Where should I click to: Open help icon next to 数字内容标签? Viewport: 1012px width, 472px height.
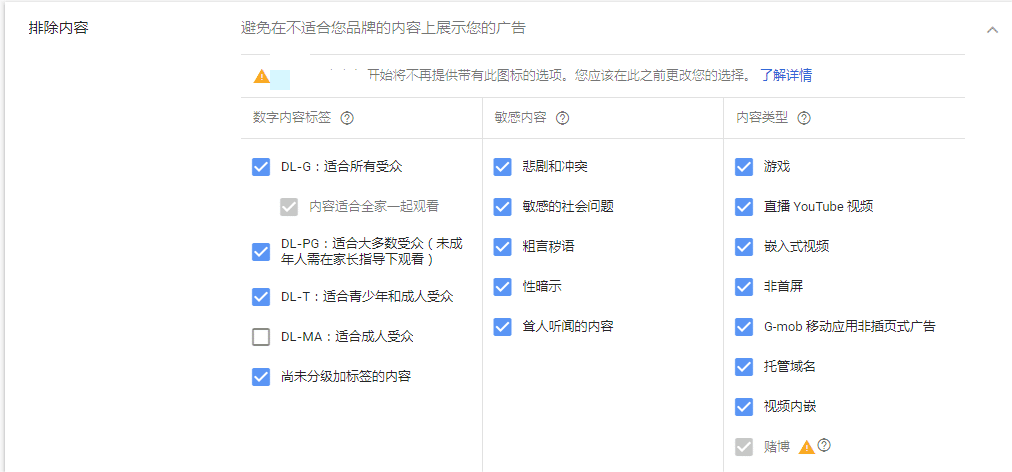(x=347, y=118)
